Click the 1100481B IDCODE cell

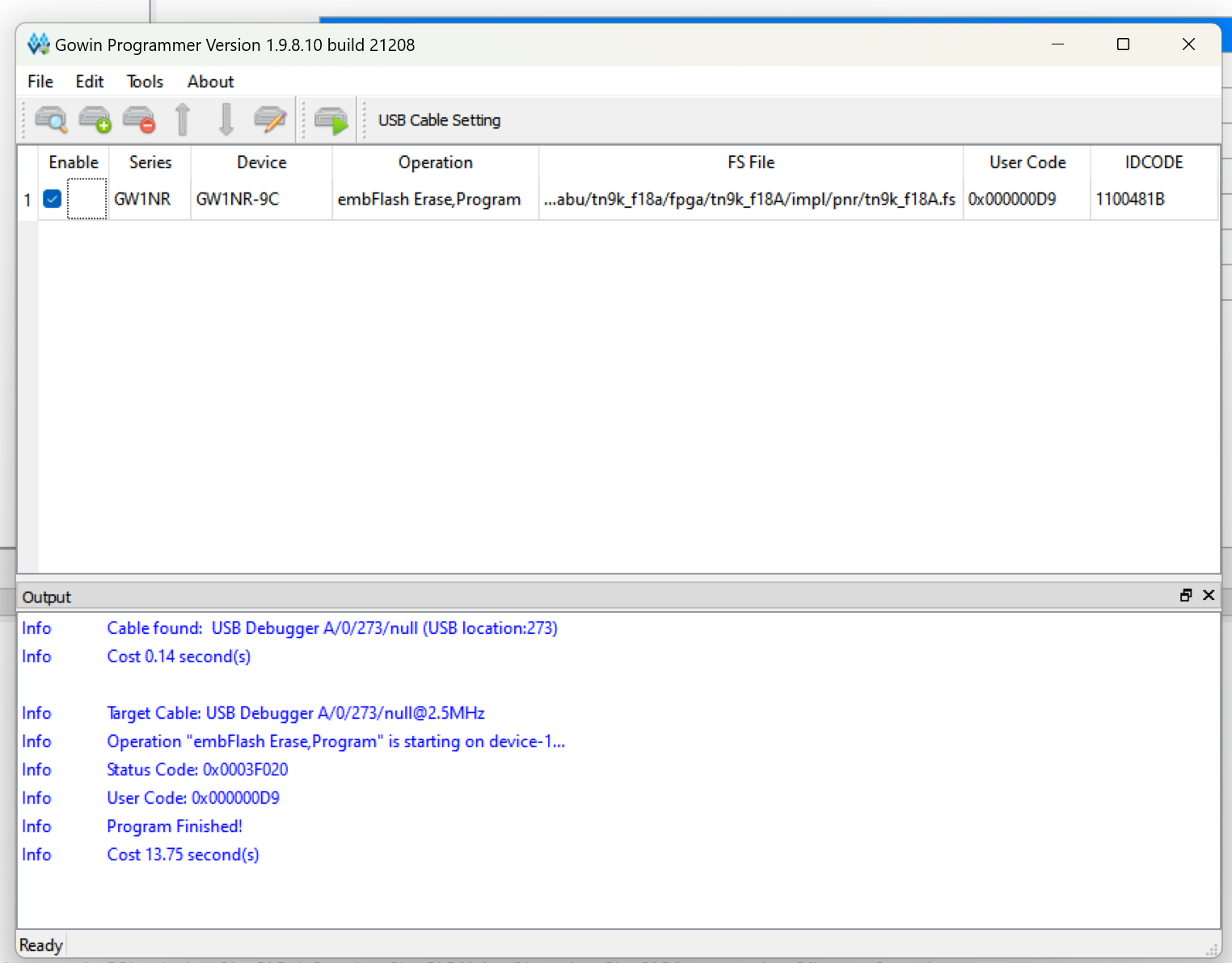click(1154, 200)
